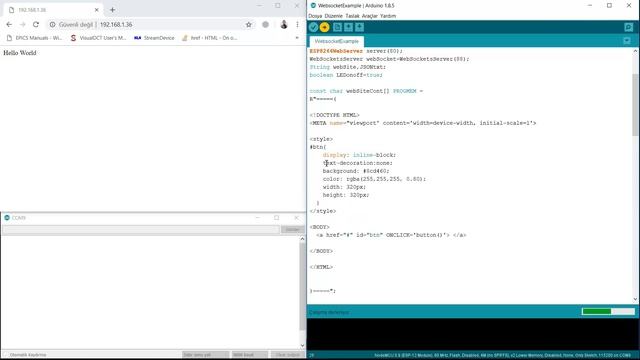The image size is (640, 360).
Task: Click the Gönder send button in serial monitor
Action: click(x=292, y=230)
